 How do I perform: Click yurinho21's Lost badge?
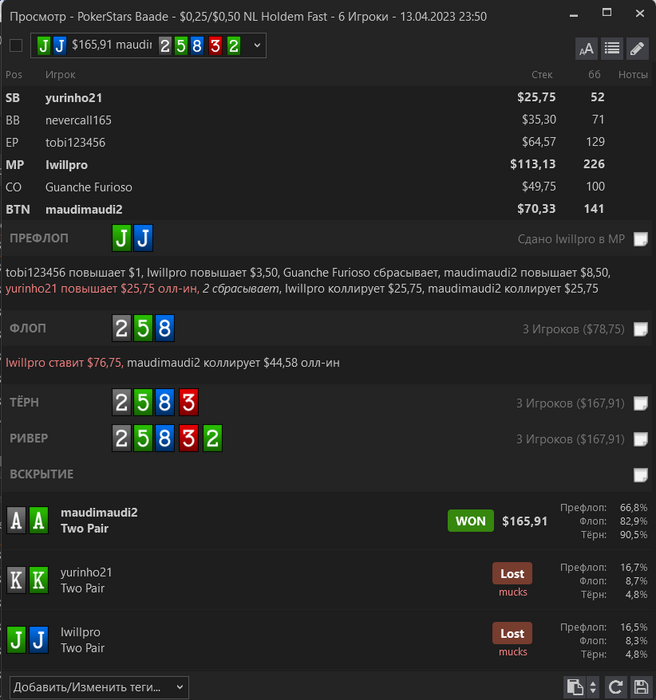coord(512,574)
